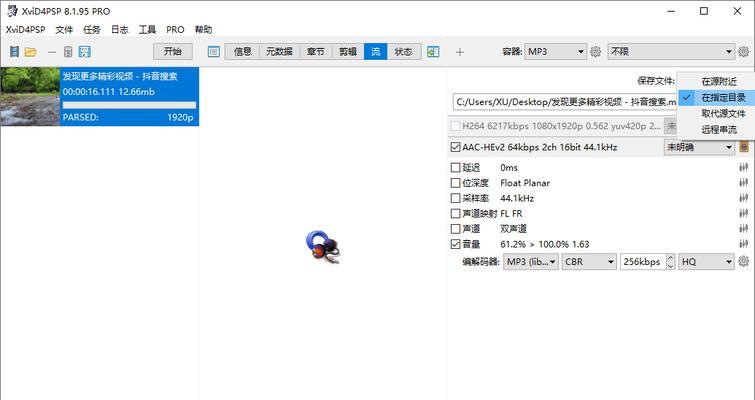This screenshot has width=755, height=400.
Task: Click the Float Planar bit depth value
Action: [x=525, y=183]
